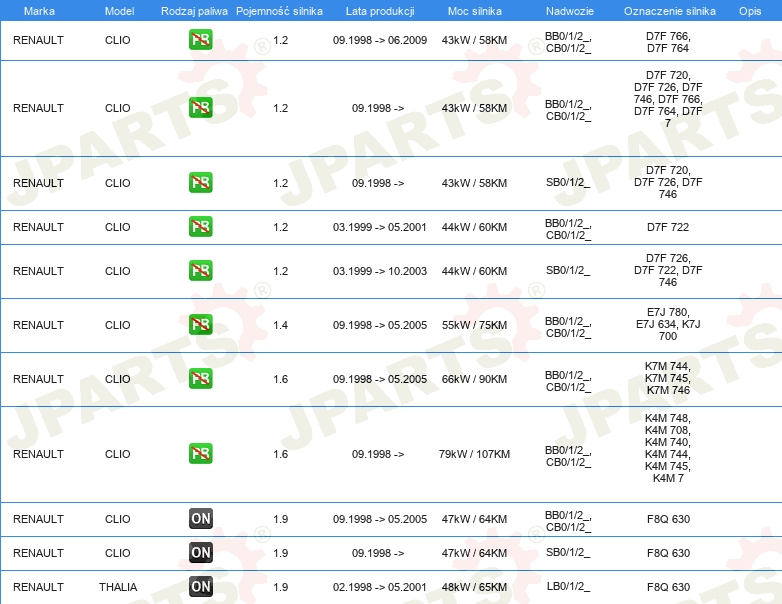Click the Lata produkcji column header
782x604 pixels.
tap(380, 11)
